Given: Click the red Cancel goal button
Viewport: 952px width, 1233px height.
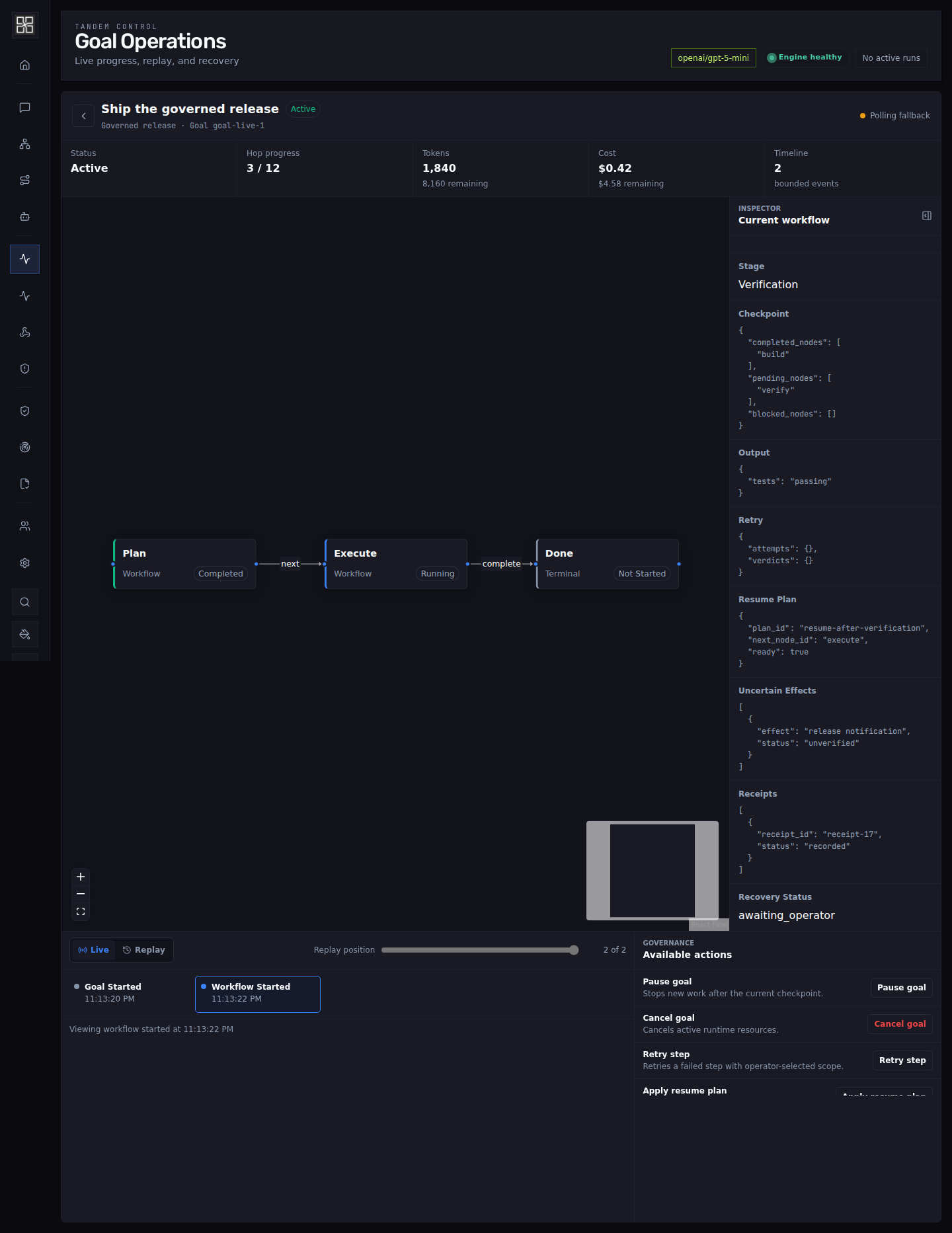Looking at the screenshot, I should pyautogui.click(x=900, y=1024).
